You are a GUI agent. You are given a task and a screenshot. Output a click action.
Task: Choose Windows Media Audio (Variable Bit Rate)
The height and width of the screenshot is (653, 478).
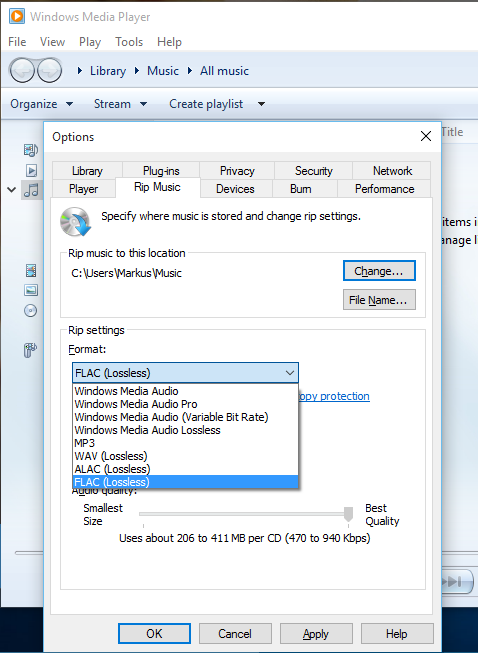185,417
